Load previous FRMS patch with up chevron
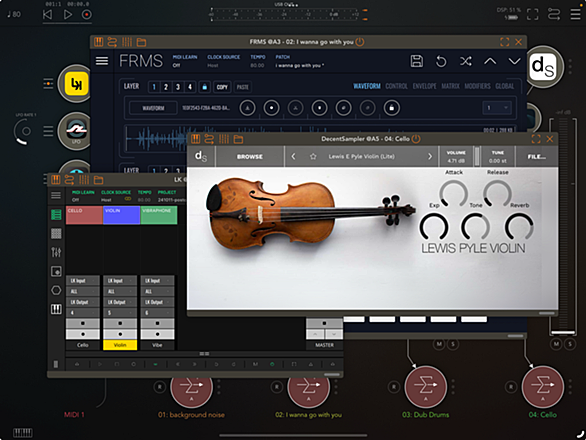Screen dimensions: 586x440 [x=490, y=61]
